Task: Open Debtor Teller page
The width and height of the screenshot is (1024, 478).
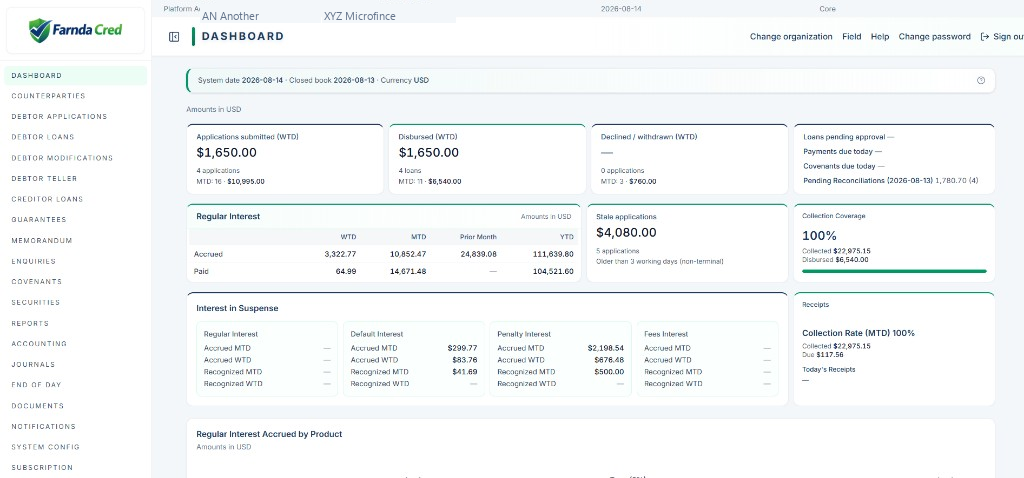Action: pos(75,178)
